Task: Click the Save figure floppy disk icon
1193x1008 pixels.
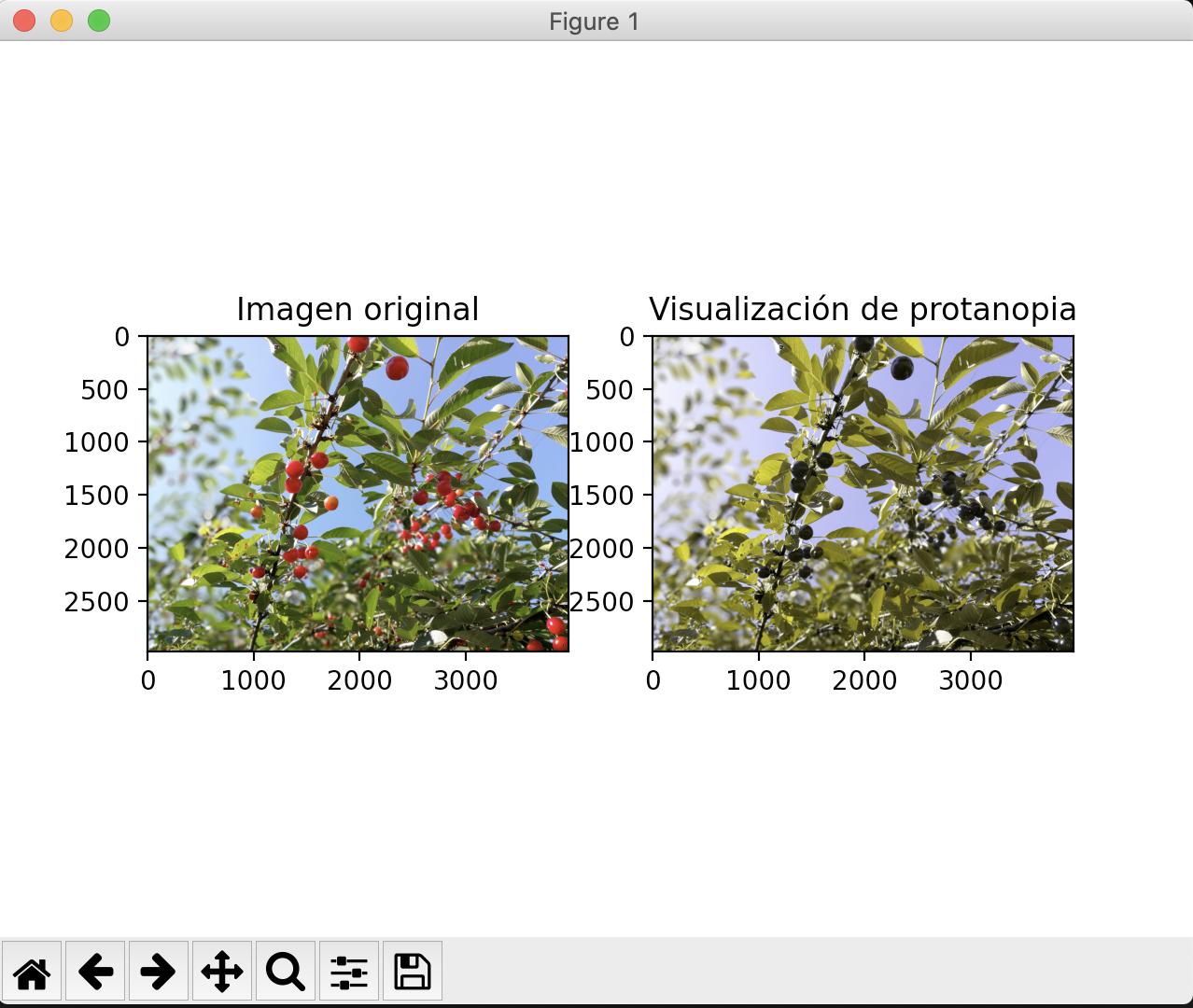Action: [412, 971]
